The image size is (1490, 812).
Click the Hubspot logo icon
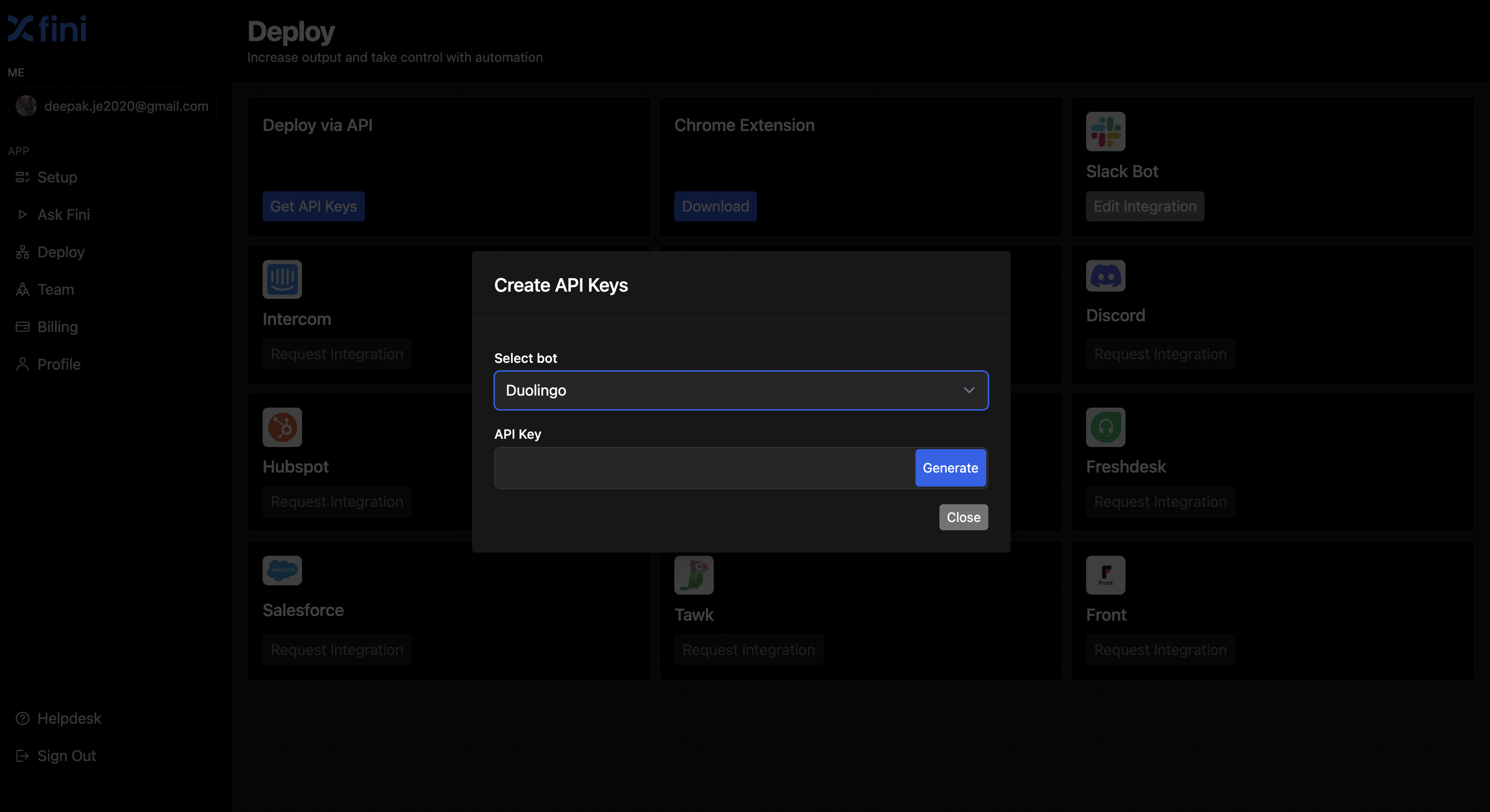click(282, 427)
